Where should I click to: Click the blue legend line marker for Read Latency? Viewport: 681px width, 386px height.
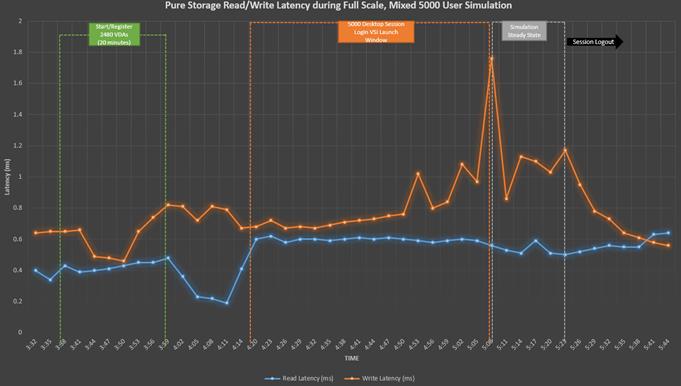pos(272,379)
